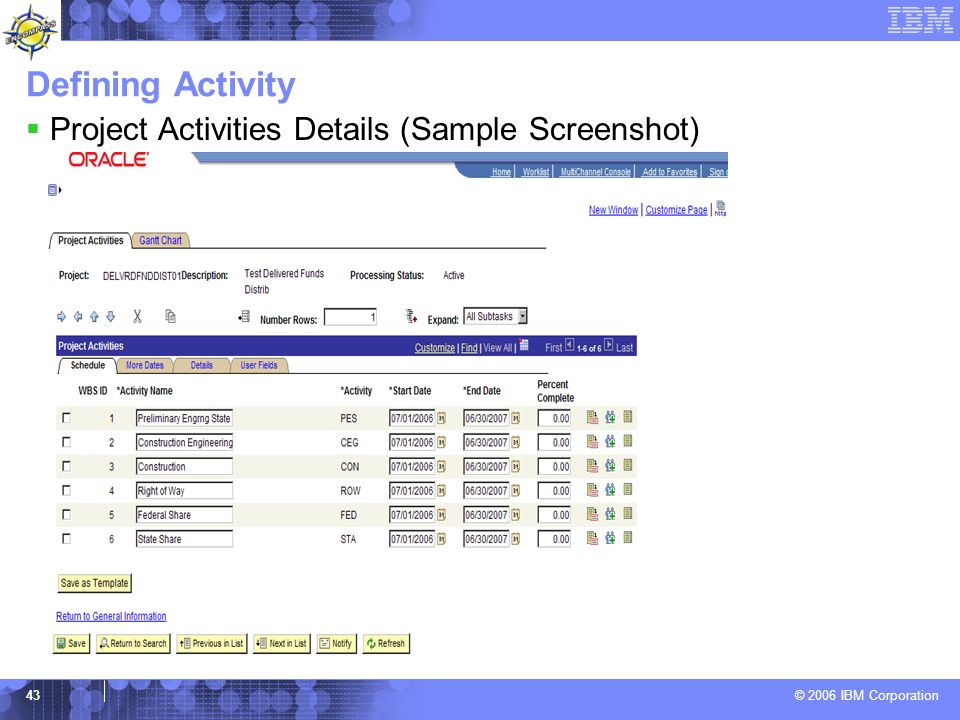Click the Customize link in grid header
The height and width of the screenshot is (720, 960).
(x=434, y=348)
